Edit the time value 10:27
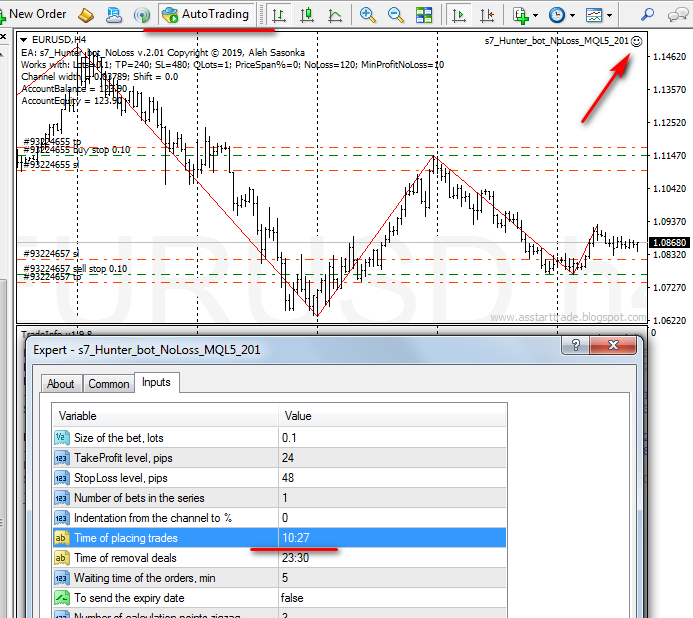This screenshot has width=693, height=618. [392, 538]
